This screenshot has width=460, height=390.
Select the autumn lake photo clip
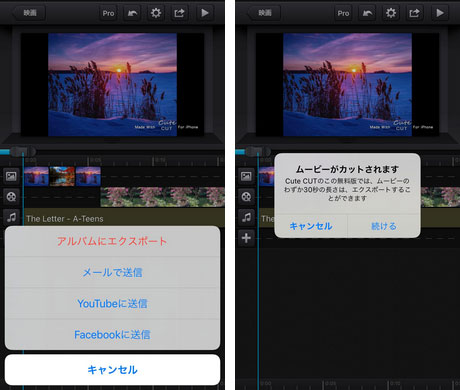pyautogui.click(x=62, y=176)
